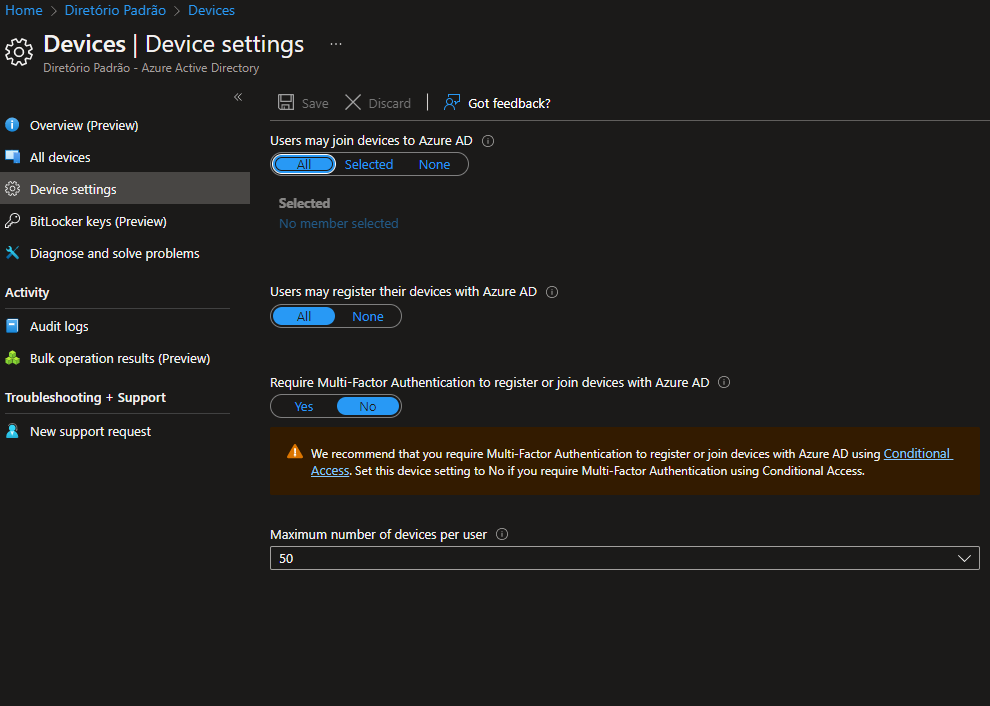Image resolution: width=990 pixels, height=706 pixels.
Task: Click Save button label
Action: 315,104
